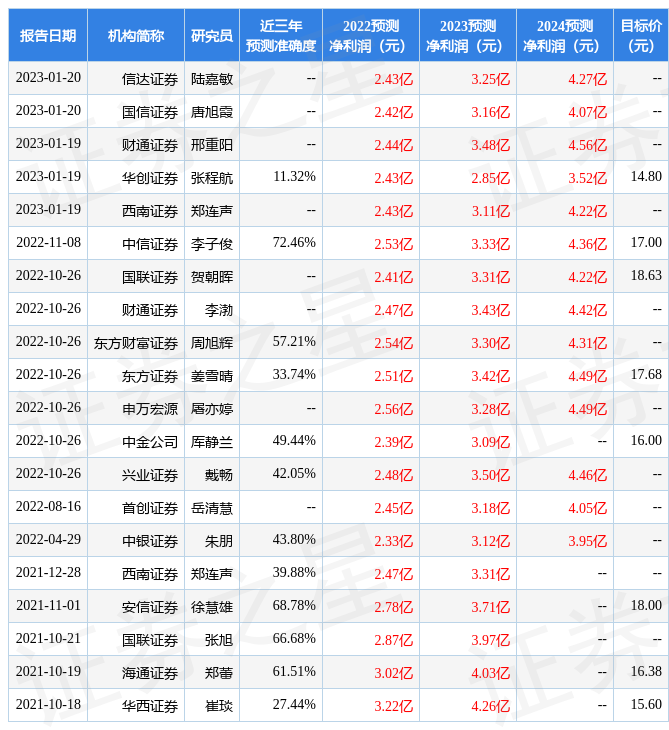Select the 中信证券 institution cell
Screen dimensions: 669x730
click(x=150, y=244)
